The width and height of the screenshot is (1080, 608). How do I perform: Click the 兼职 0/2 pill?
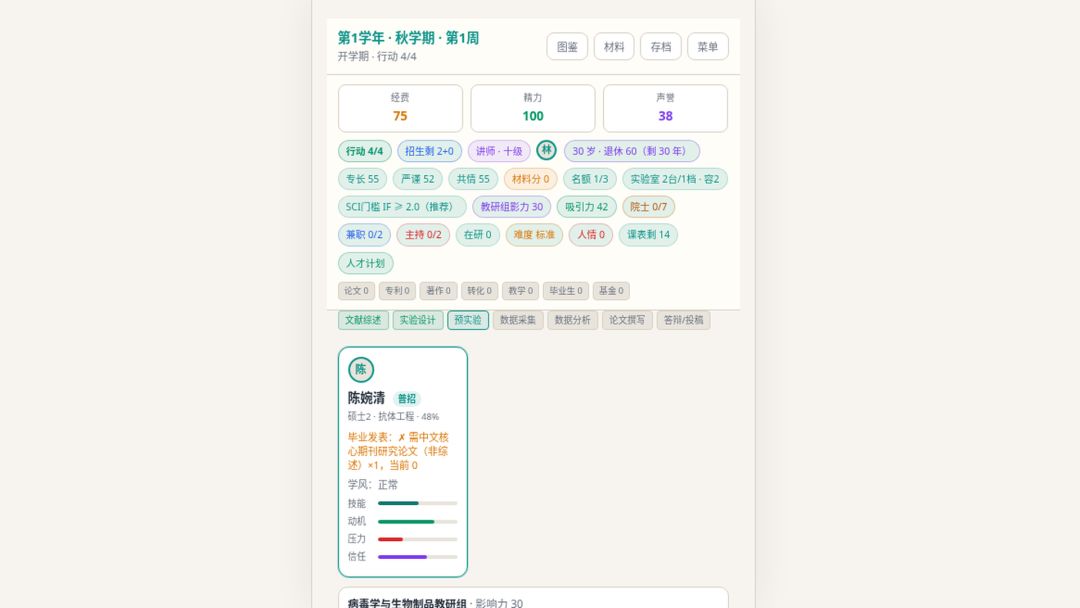pyautogui.click(x=364, y=235)
